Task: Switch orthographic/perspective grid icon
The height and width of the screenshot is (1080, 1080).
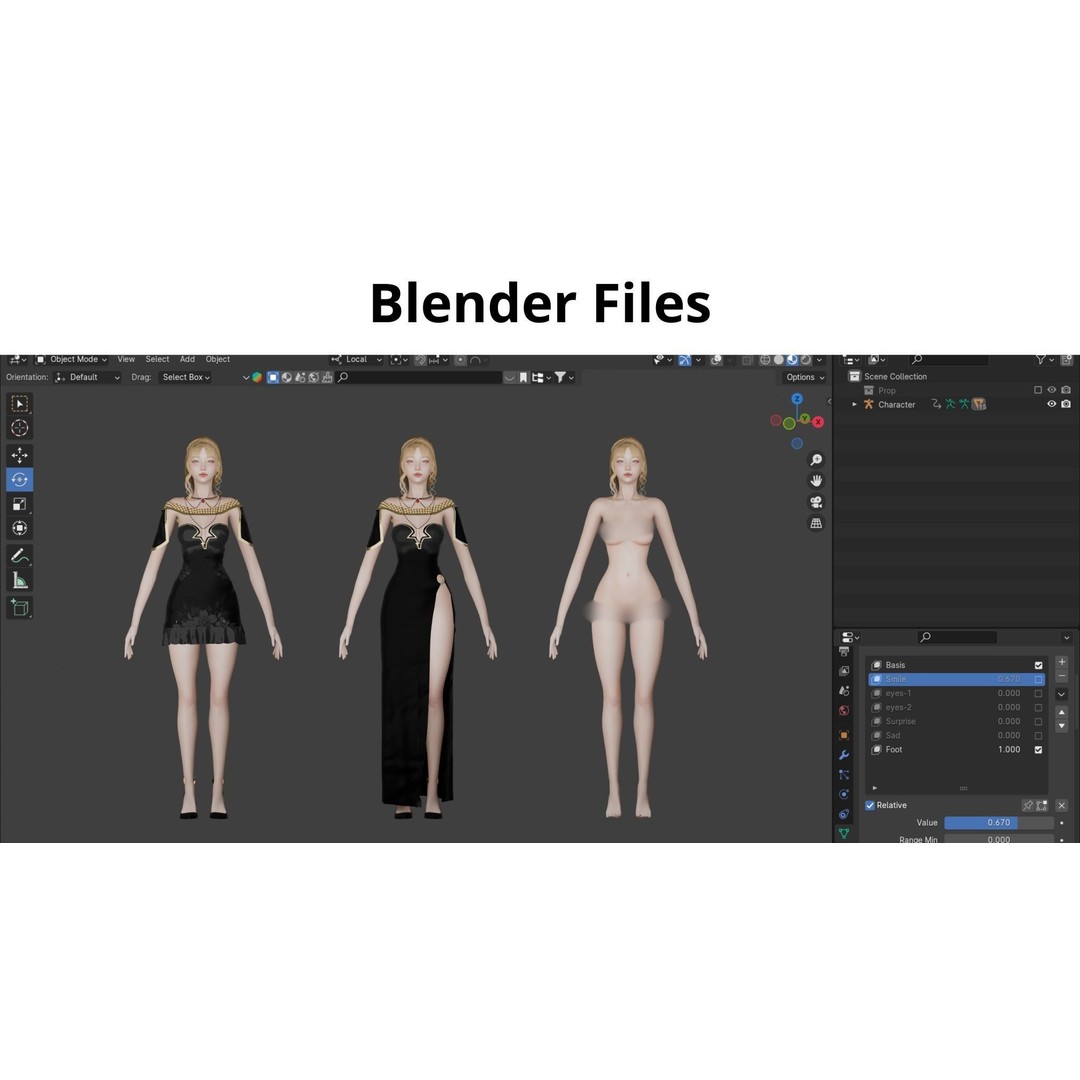Action: click(816, 523)
